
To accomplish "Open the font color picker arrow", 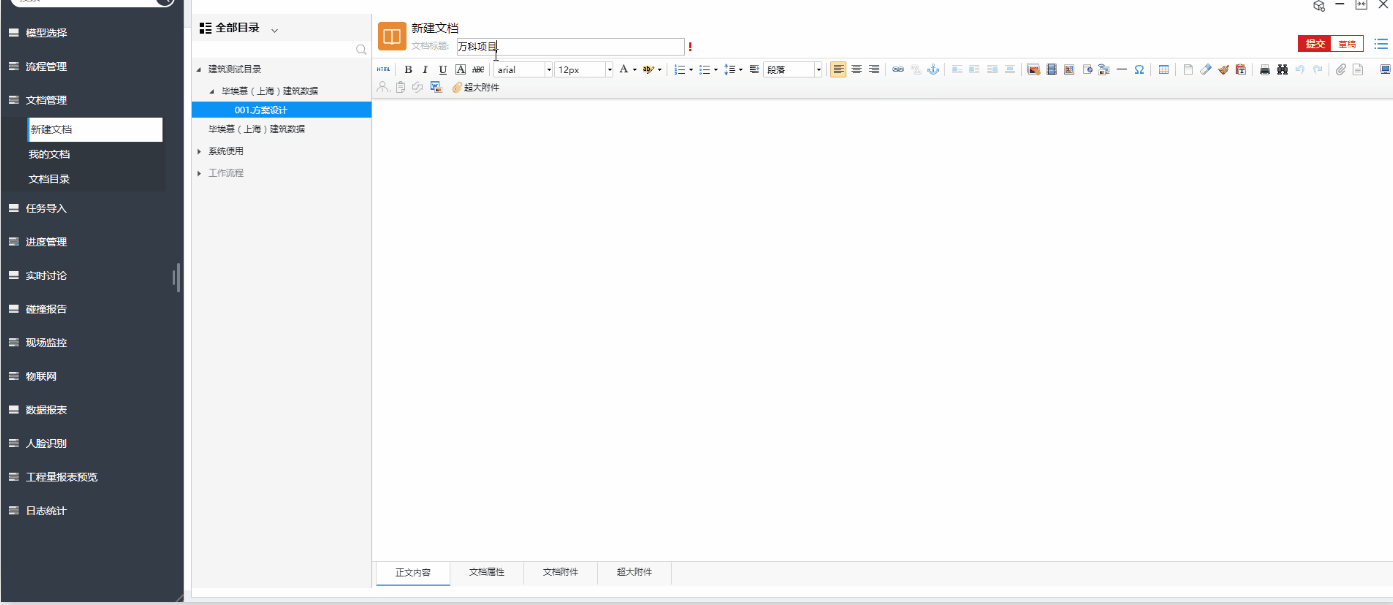I will pos(634,70).
